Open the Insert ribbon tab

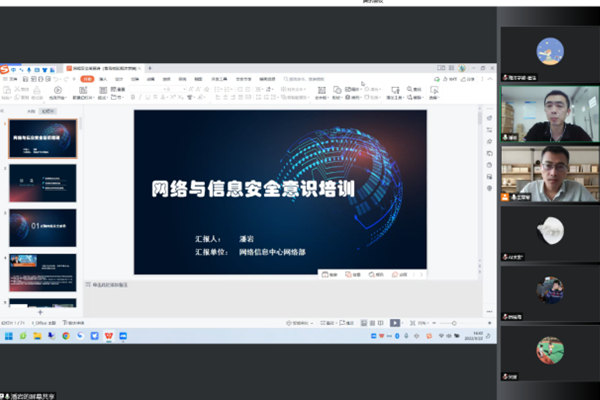103,79
